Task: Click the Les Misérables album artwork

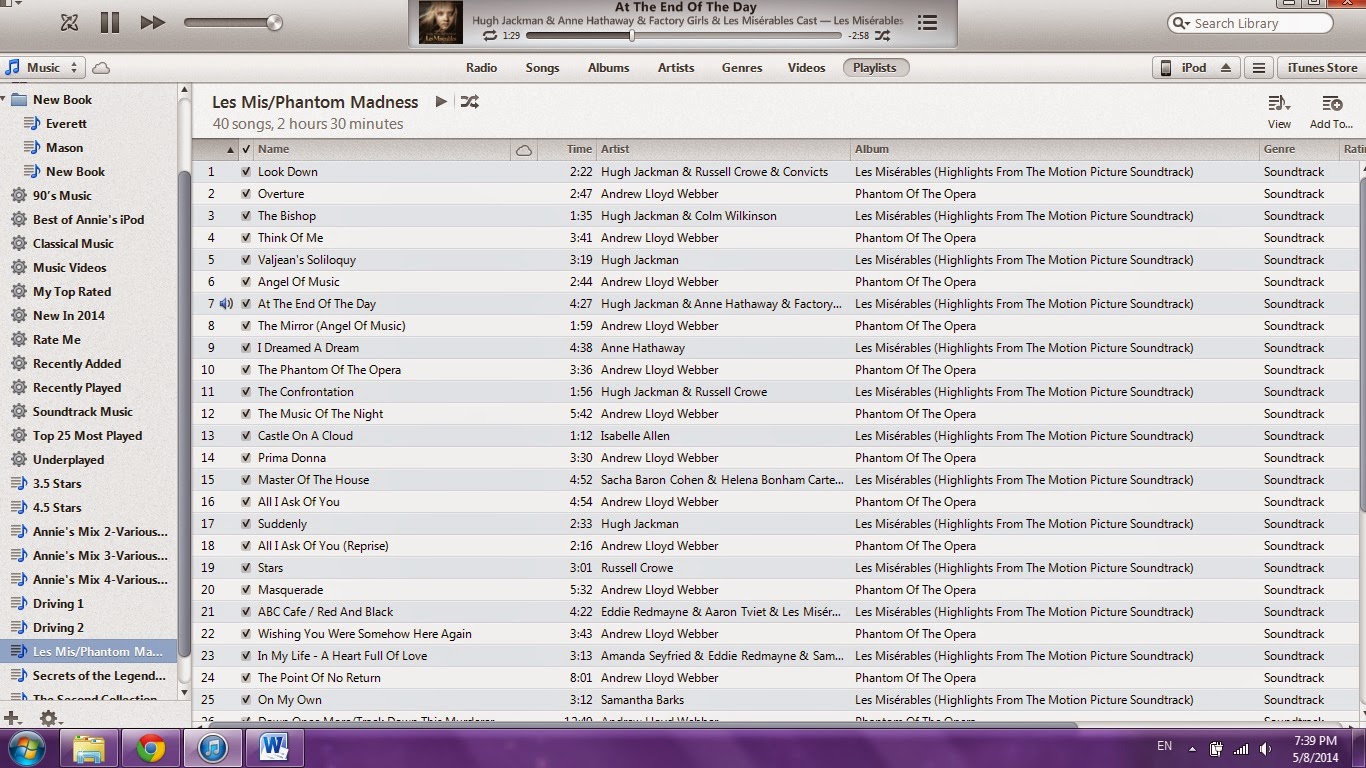Action: tap(441, 23)
